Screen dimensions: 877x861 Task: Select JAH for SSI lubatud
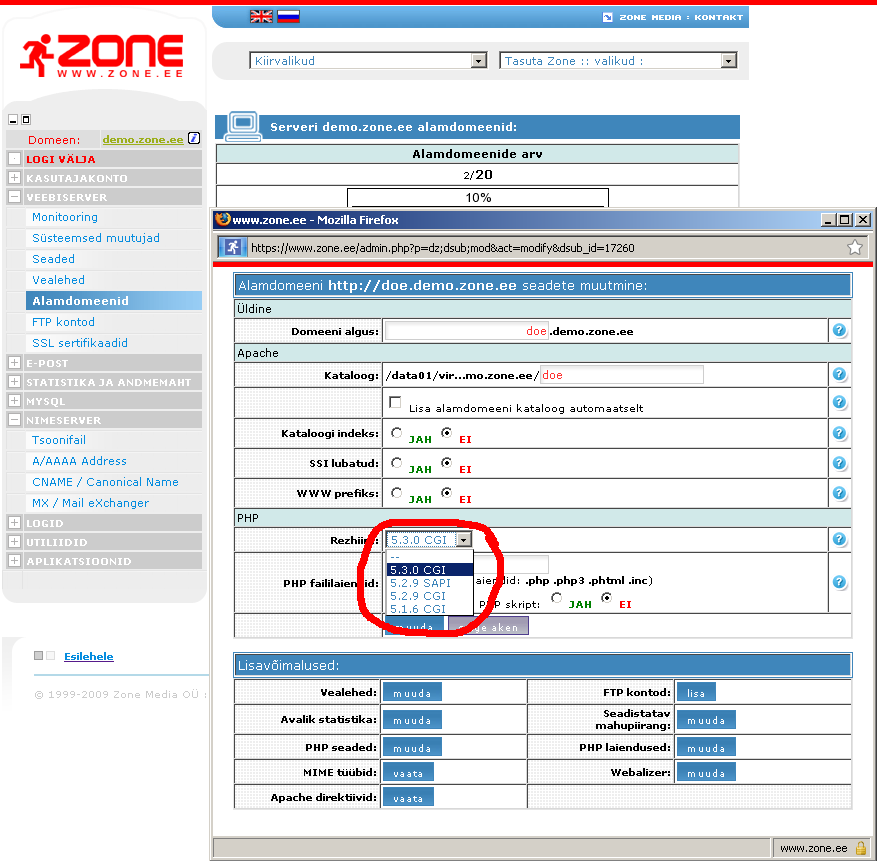coord(397,463)
